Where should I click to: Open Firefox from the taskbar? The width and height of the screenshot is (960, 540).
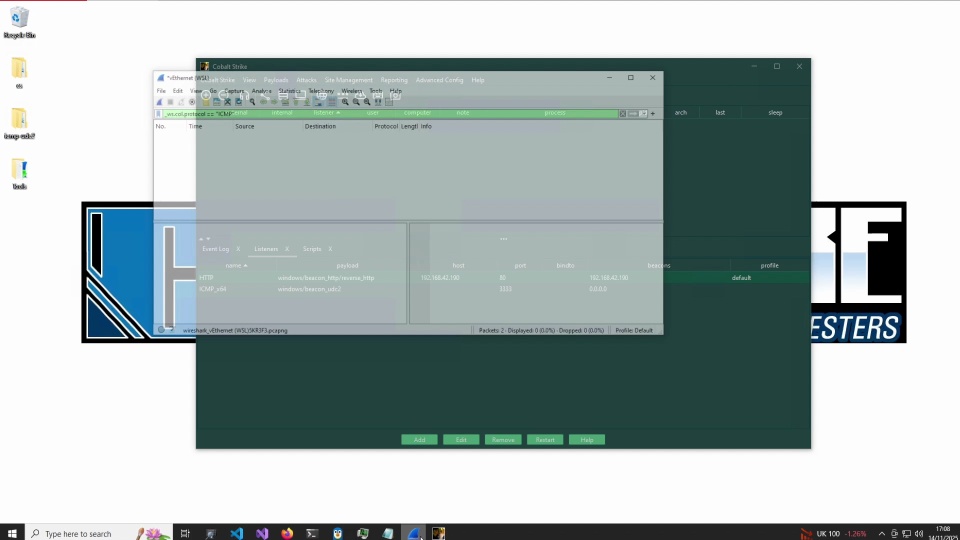(287, 533)
